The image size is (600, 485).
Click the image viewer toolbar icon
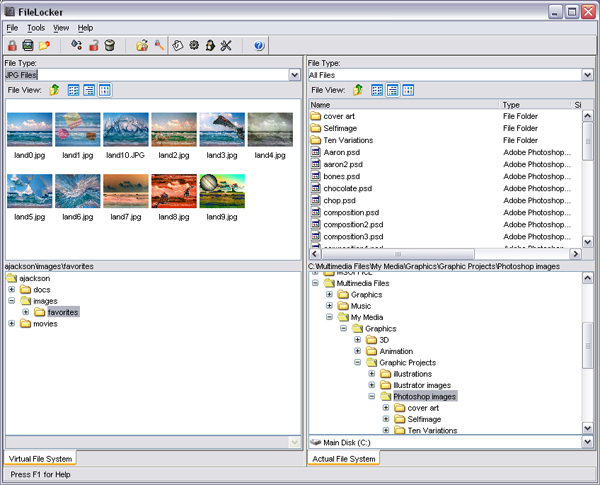pos(28,46)
